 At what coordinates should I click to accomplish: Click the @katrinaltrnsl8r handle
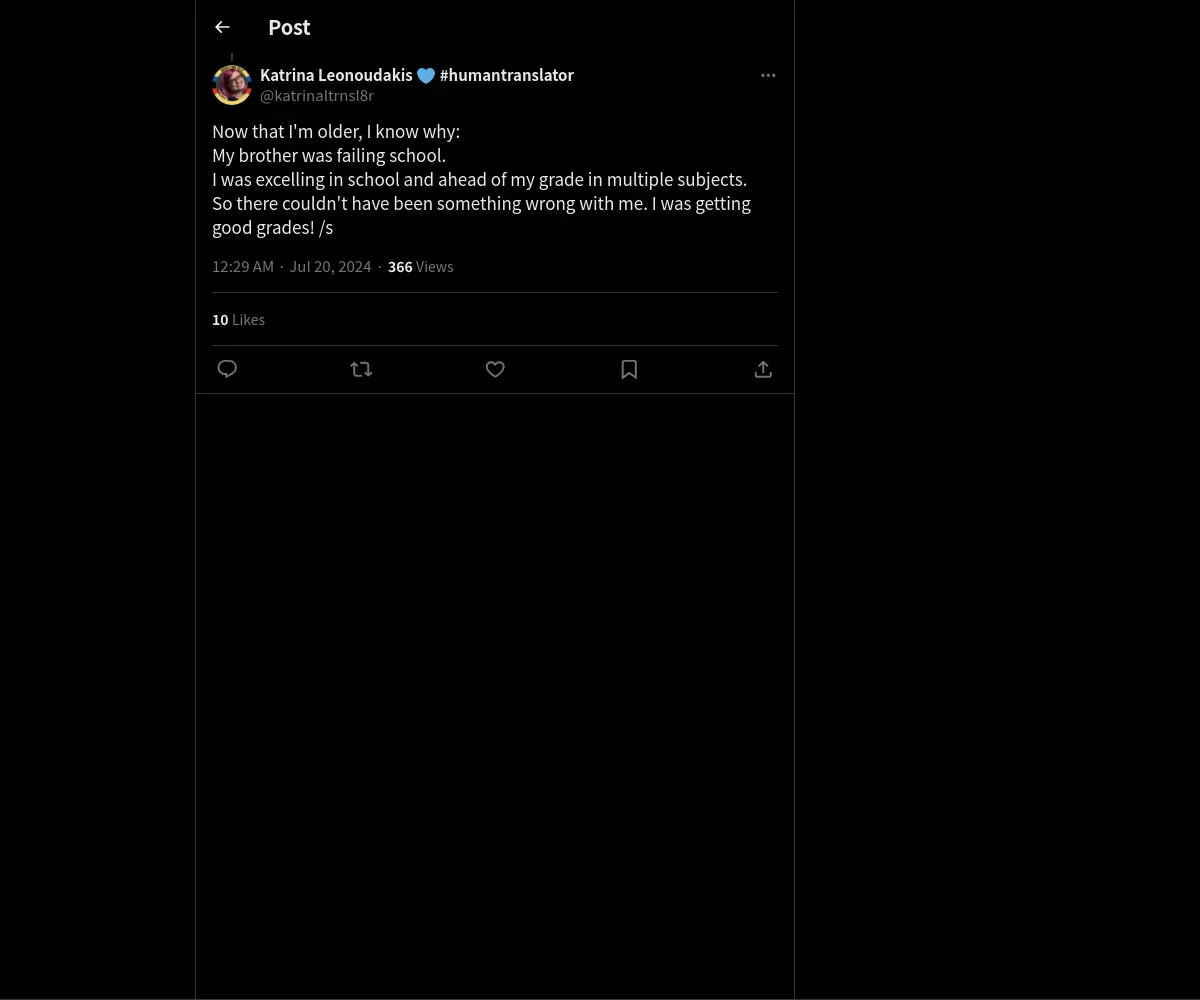coord(317,96)
